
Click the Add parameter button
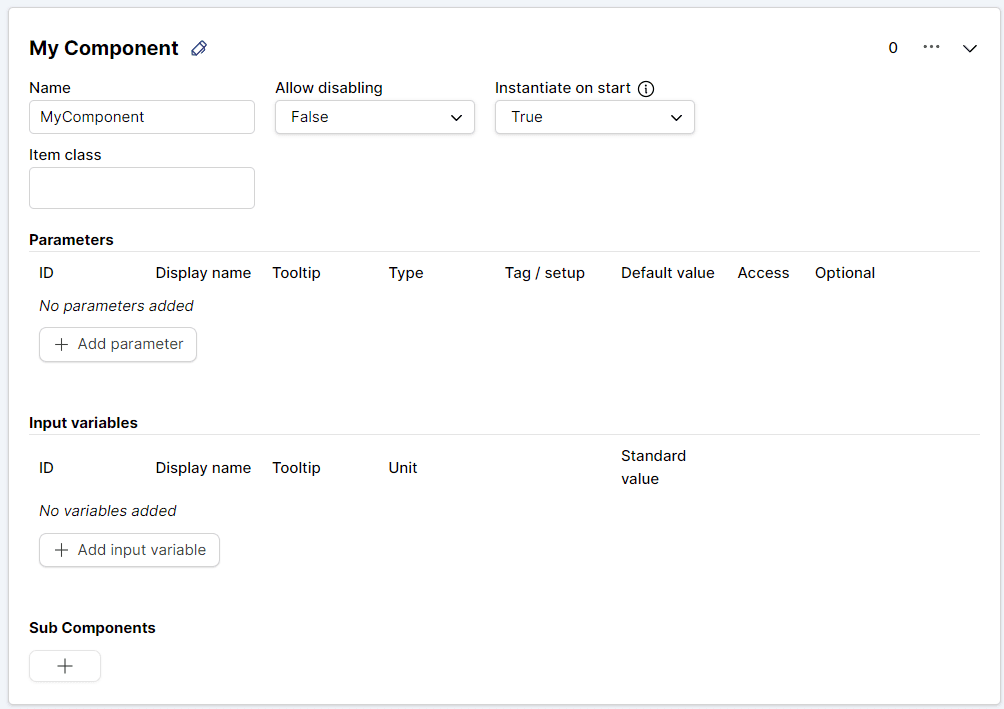pos(118,344)
